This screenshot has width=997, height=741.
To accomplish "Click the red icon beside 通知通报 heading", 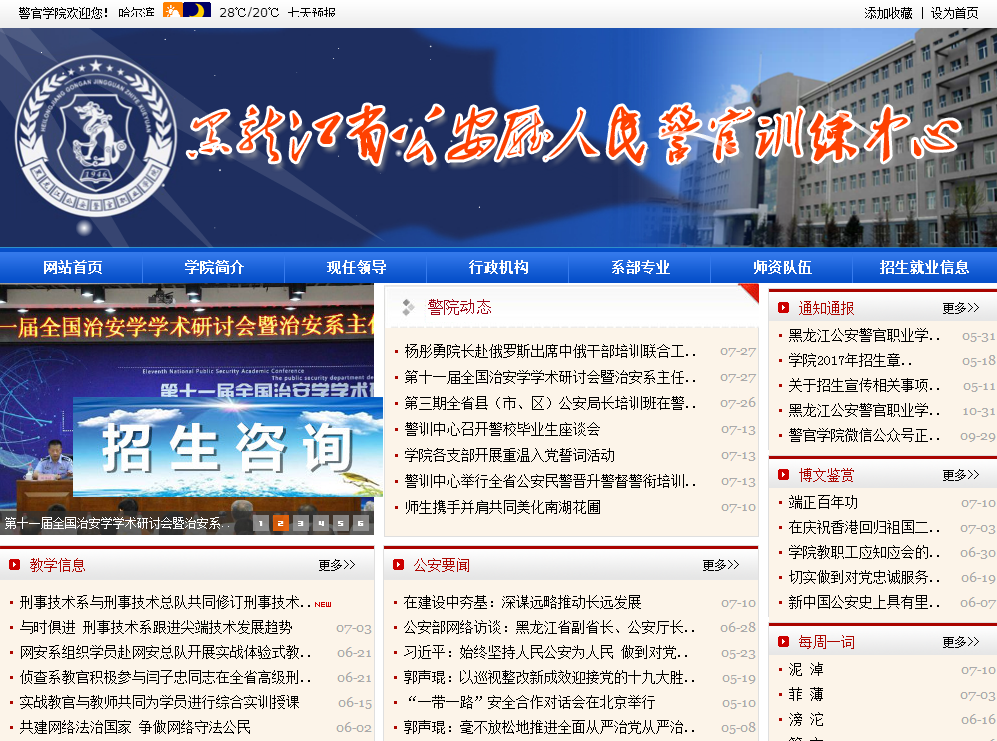I will pos(783,308).
